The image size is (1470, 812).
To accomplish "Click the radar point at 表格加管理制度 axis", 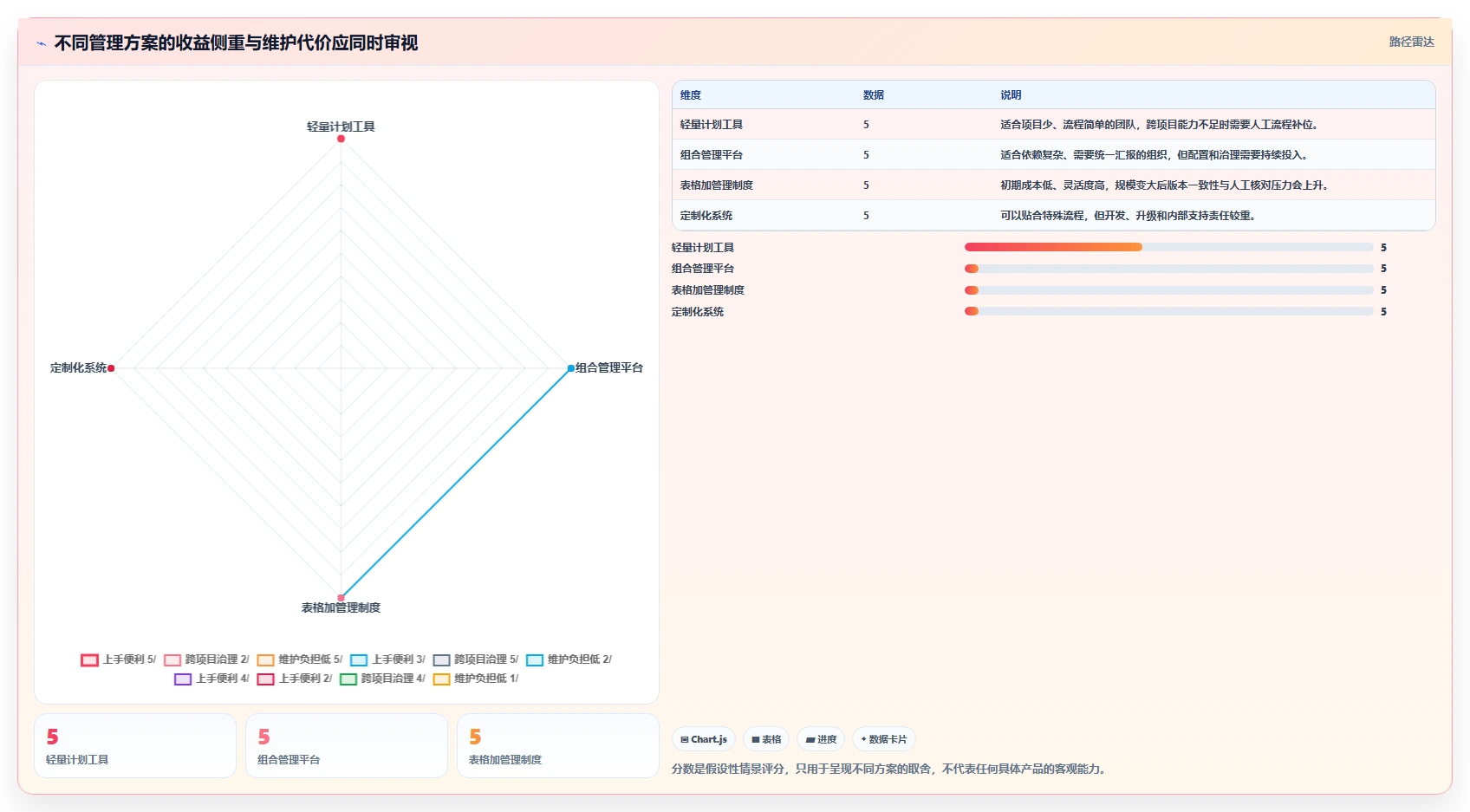I will pos(341,597).
